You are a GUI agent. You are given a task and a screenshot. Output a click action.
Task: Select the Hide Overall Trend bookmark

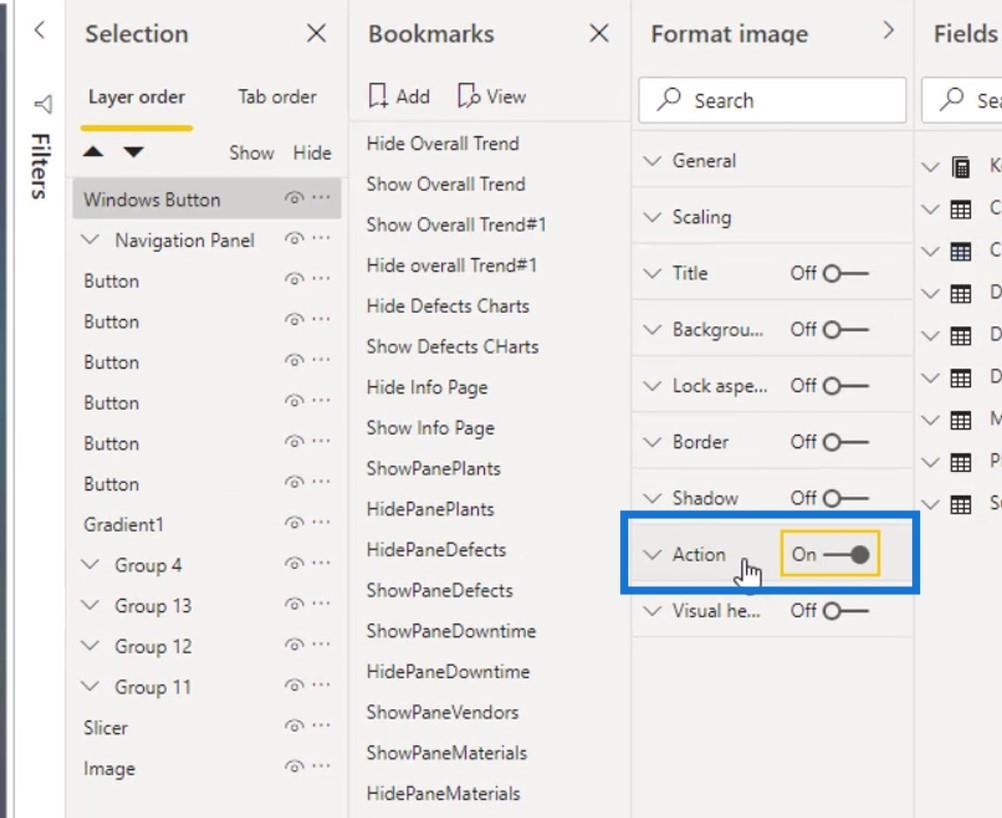[x=442, y=144]
